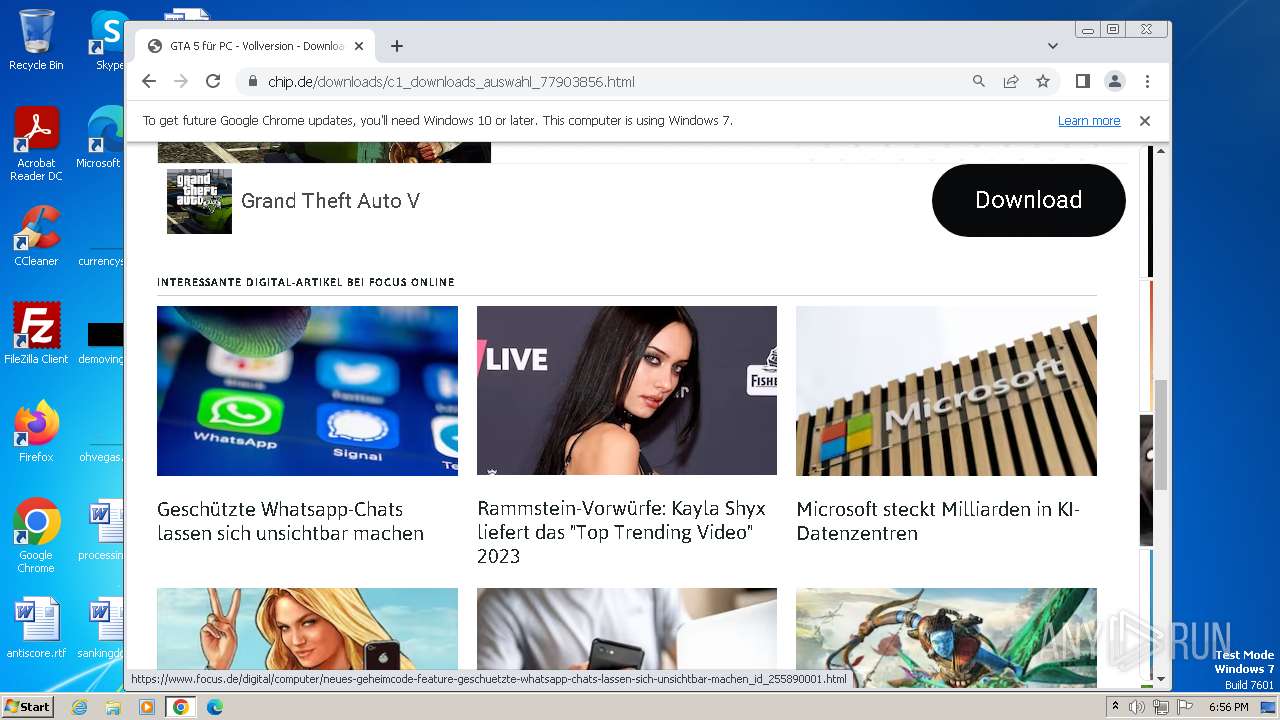Open the Learn more link

tap(1089, 120)
